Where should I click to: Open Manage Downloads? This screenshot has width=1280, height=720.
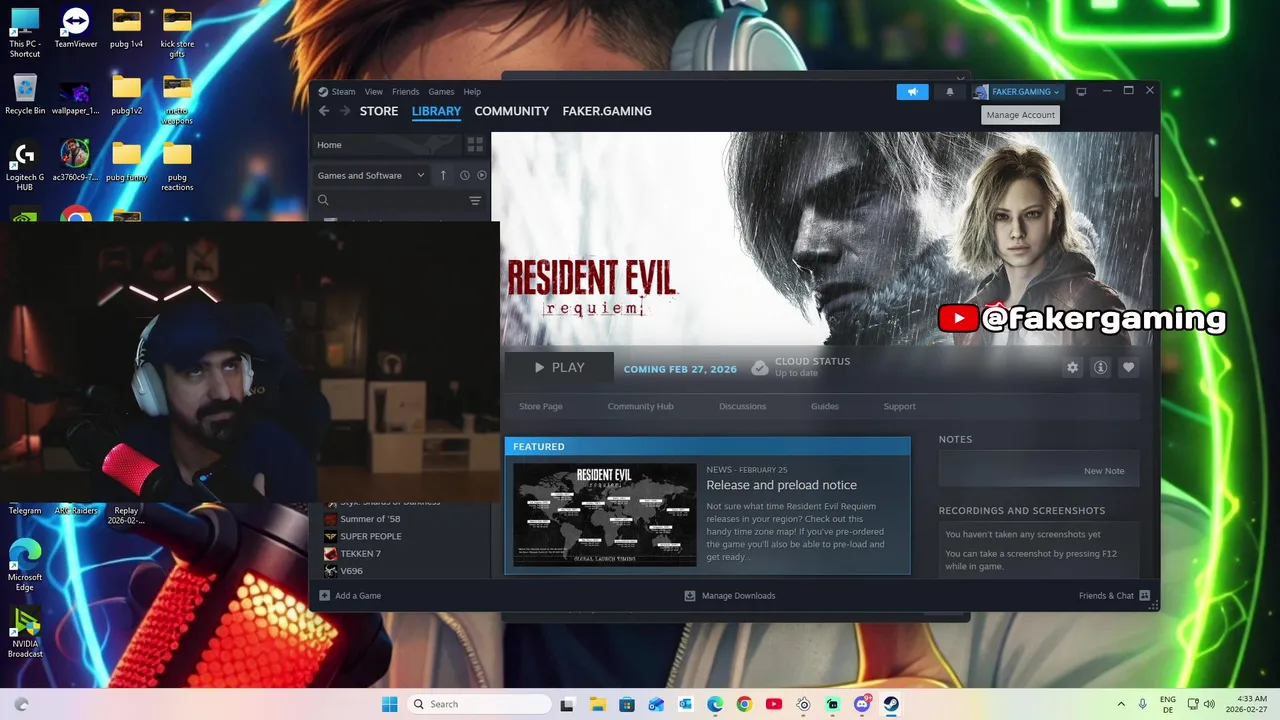click(x=730, y=596)
